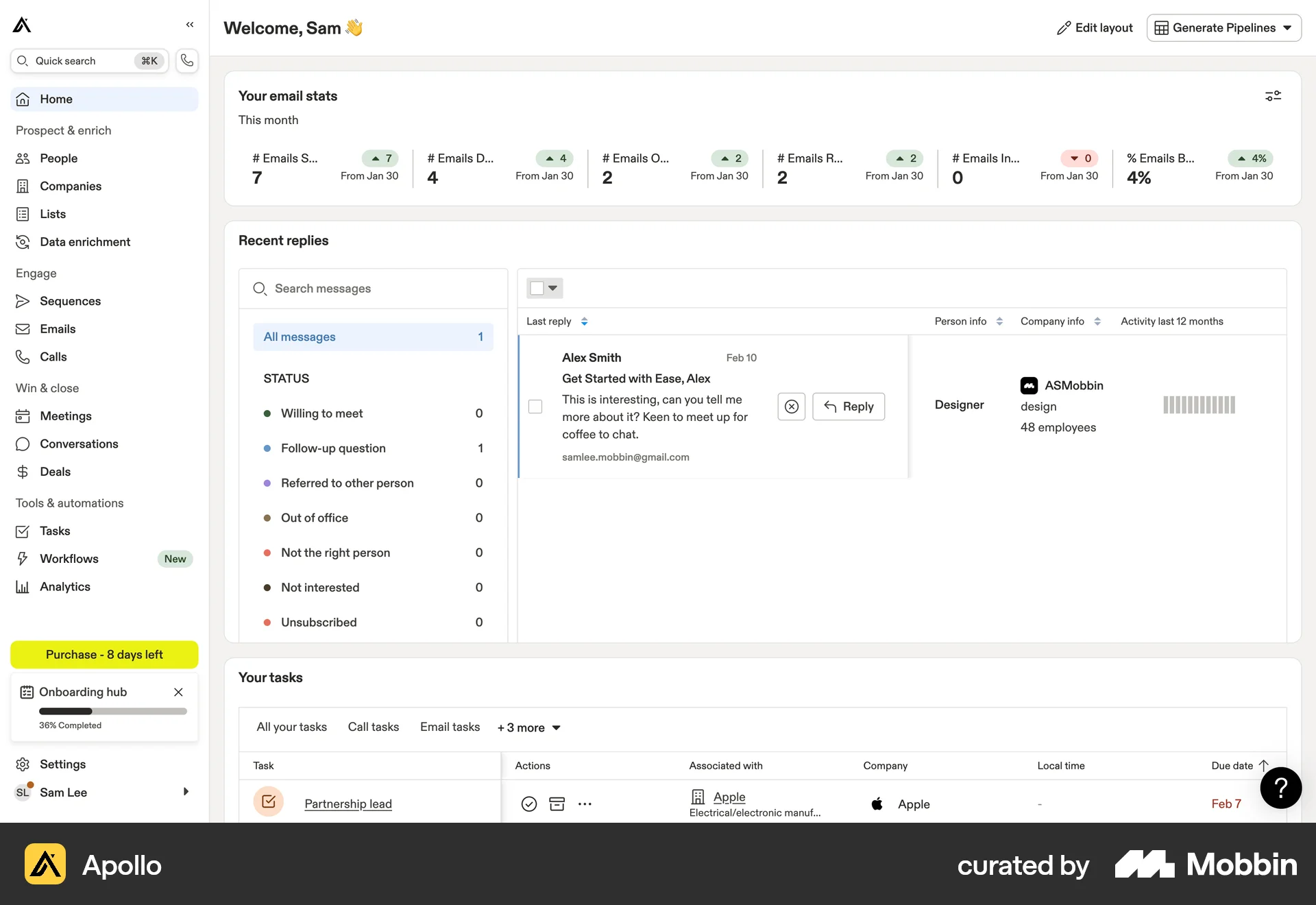Open the help question mark button

1280,788
